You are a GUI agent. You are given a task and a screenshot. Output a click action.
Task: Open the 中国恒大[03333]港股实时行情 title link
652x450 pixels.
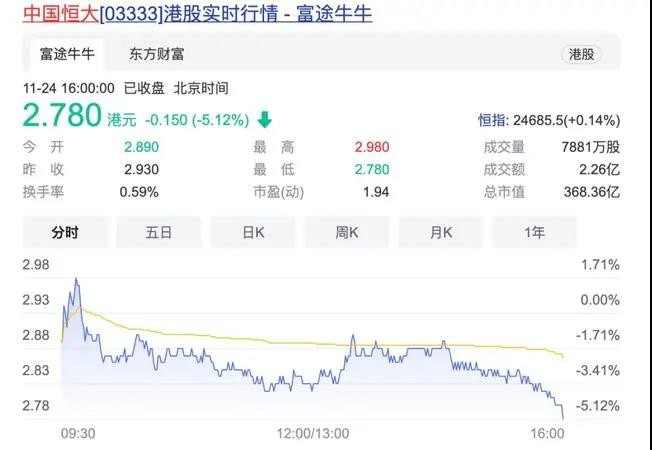point(197,14)
